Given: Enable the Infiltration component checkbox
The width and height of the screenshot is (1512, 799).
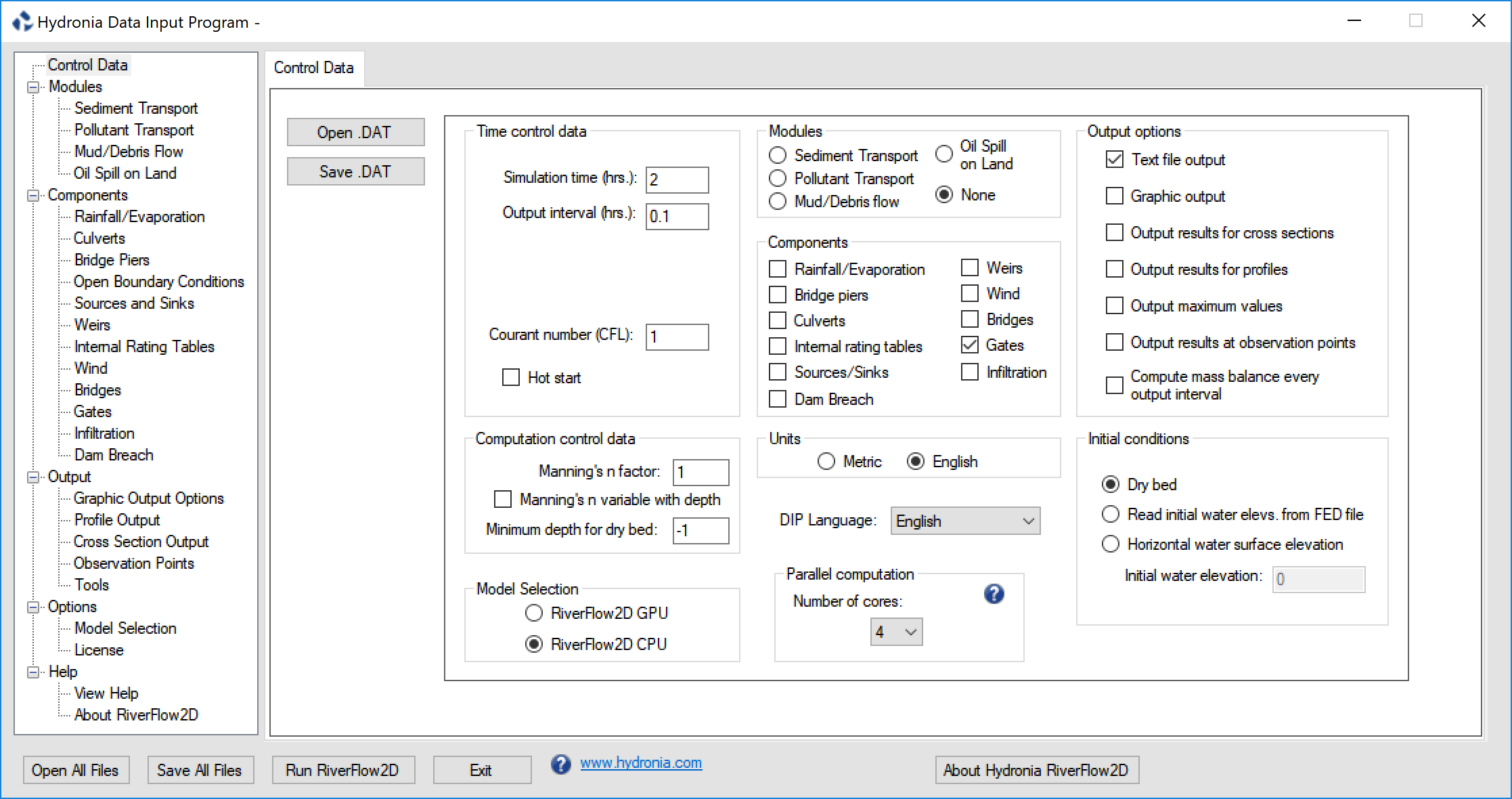Looking at the screenshot, I should click(970, 372).
